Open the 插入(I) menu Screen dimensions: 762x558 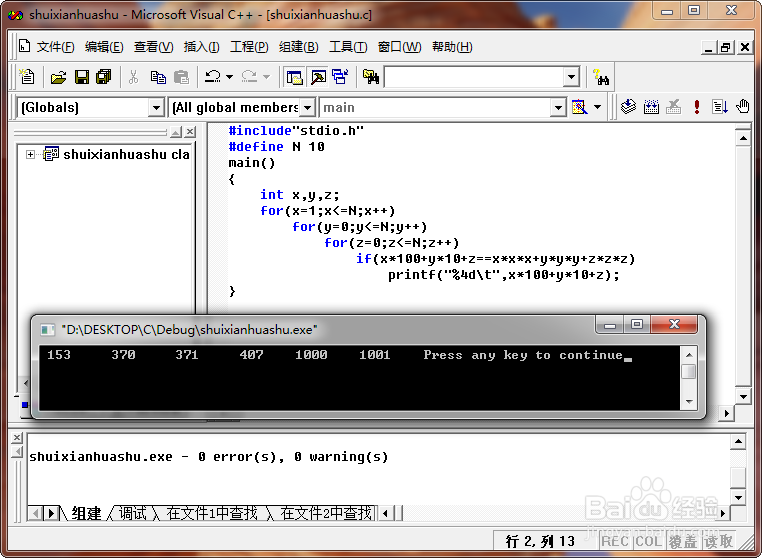click(x=202, y=47)
